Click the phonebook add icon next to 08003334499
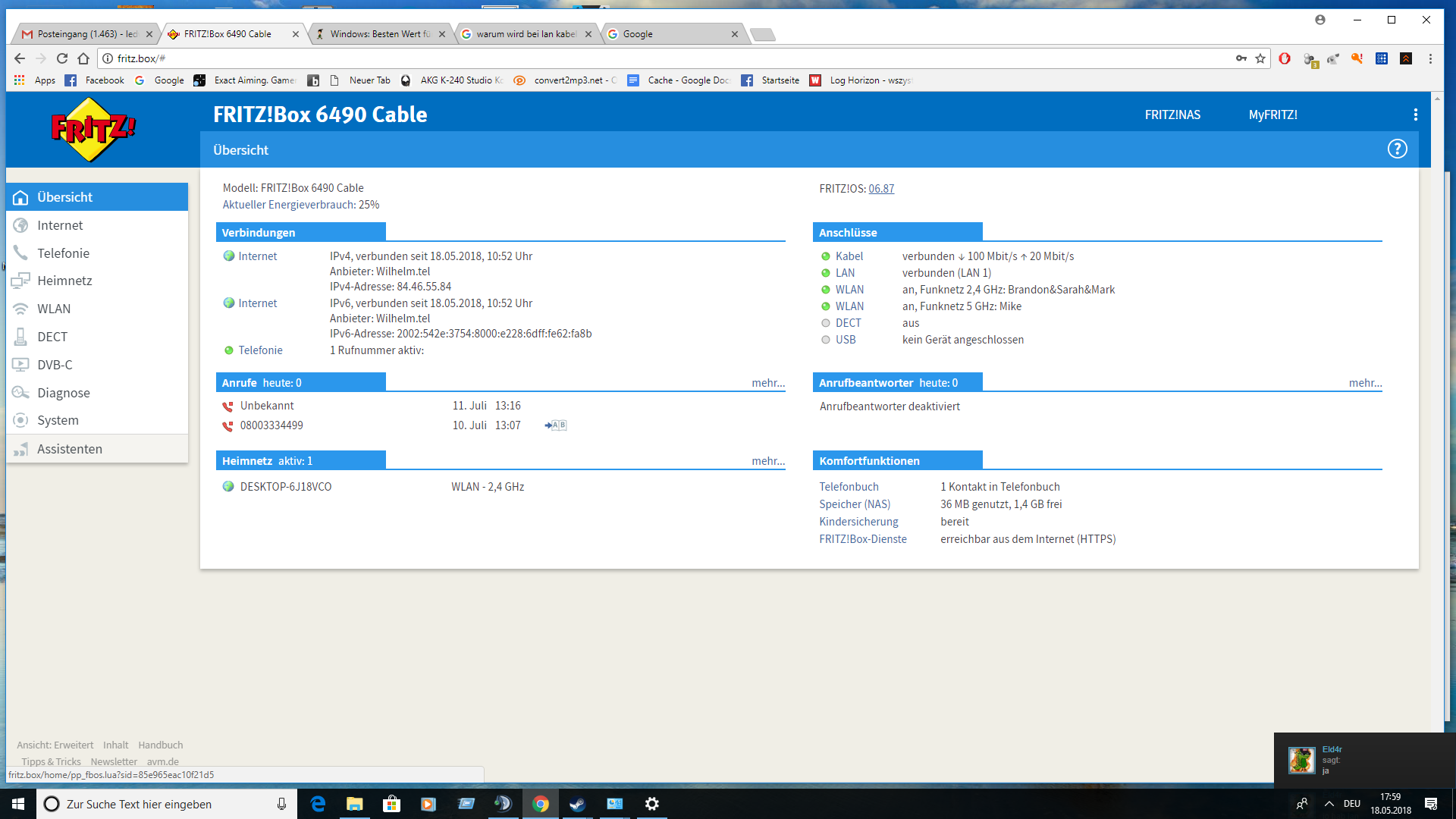This screenshot has width=1456, height=819. [555, 425]
